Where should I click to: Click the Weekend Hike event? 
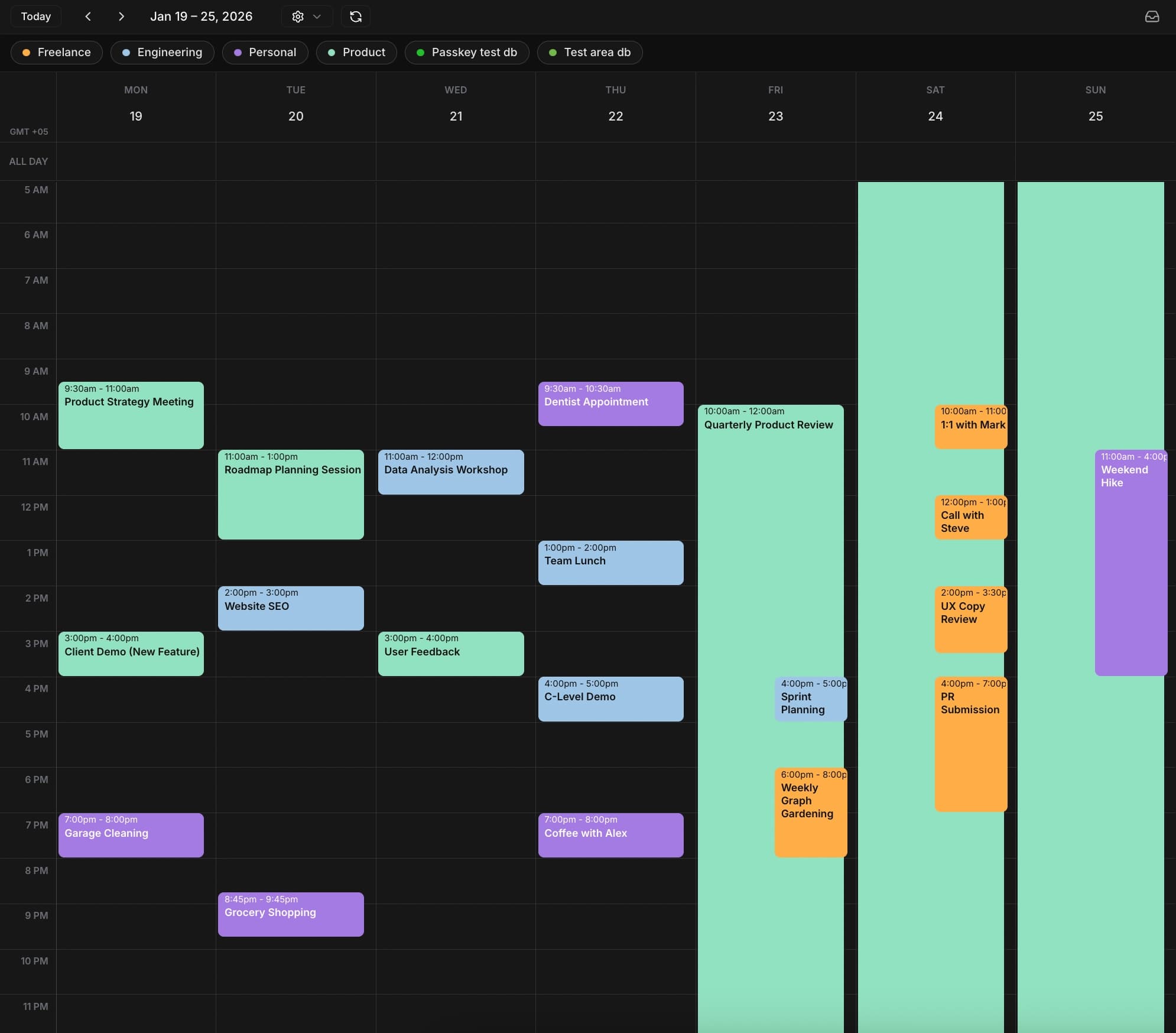point(1130,562)
